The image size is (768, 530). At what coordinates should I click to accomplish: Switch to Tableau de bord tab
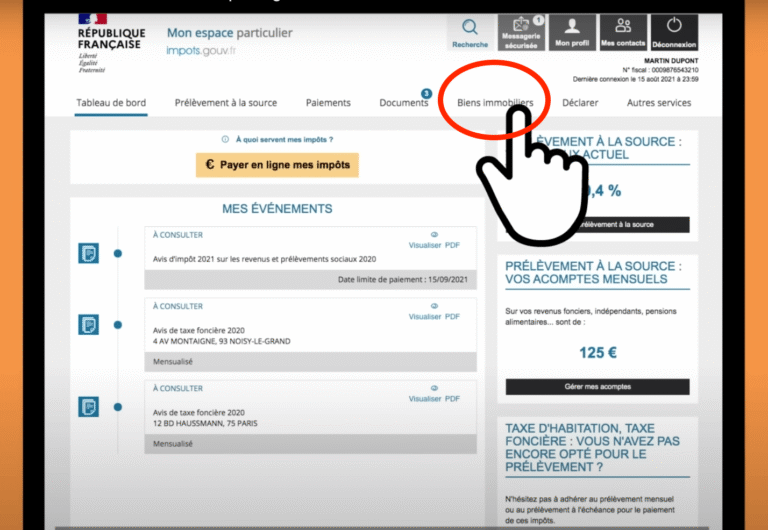(111, 103)
